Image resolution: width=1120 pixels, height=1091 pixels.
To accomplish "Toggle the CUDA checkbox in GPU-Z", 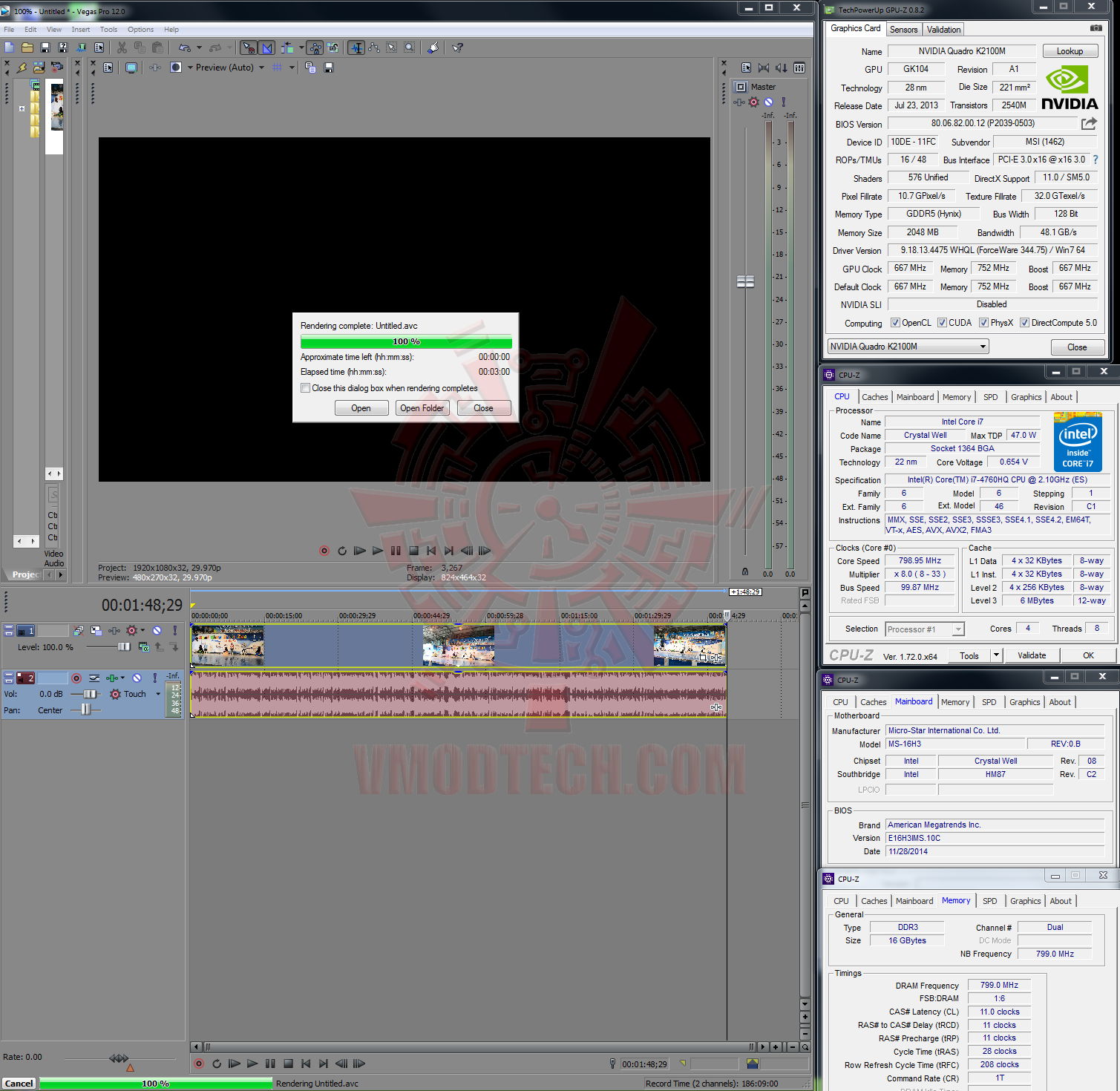I will (942, 323).
